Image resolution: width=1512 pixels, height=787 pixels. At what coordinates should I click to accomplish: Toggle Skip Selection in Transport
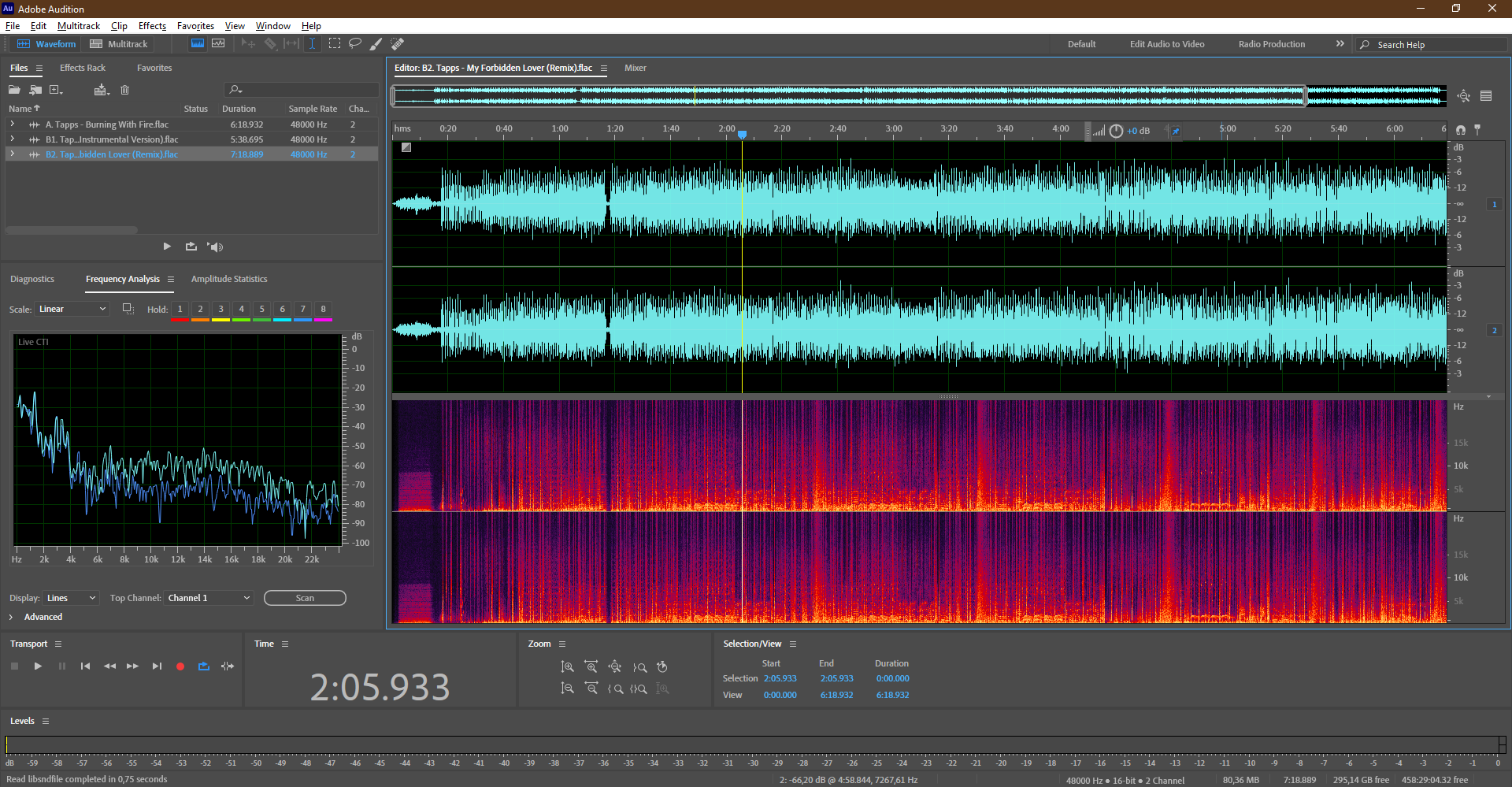pos(228,666)
